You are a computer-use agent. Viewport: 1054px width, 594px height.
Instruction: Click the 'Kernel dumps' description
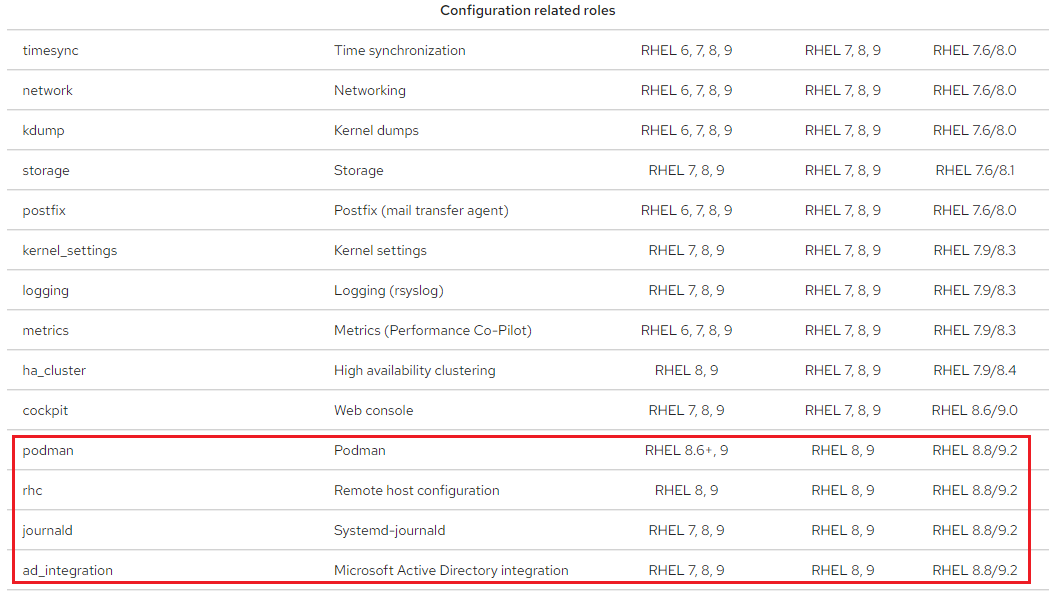click(376, 130)
